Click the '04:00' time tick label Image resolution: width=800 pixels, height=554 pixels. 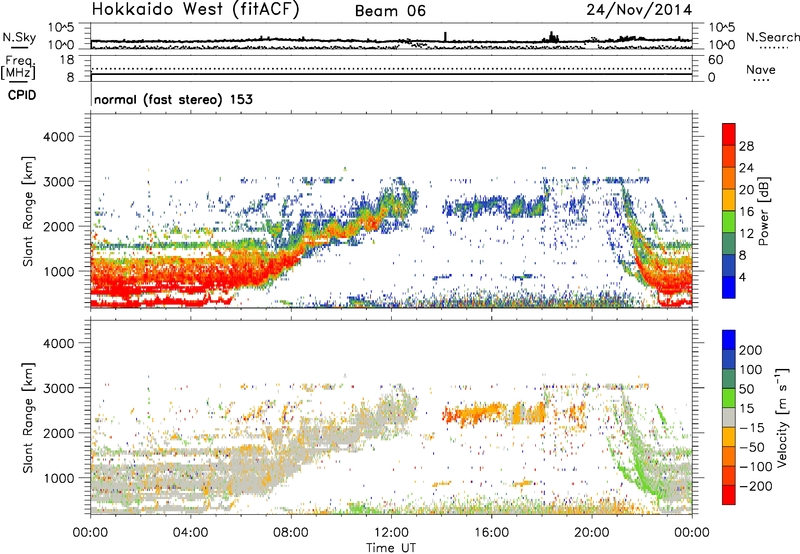coord(190,533)
